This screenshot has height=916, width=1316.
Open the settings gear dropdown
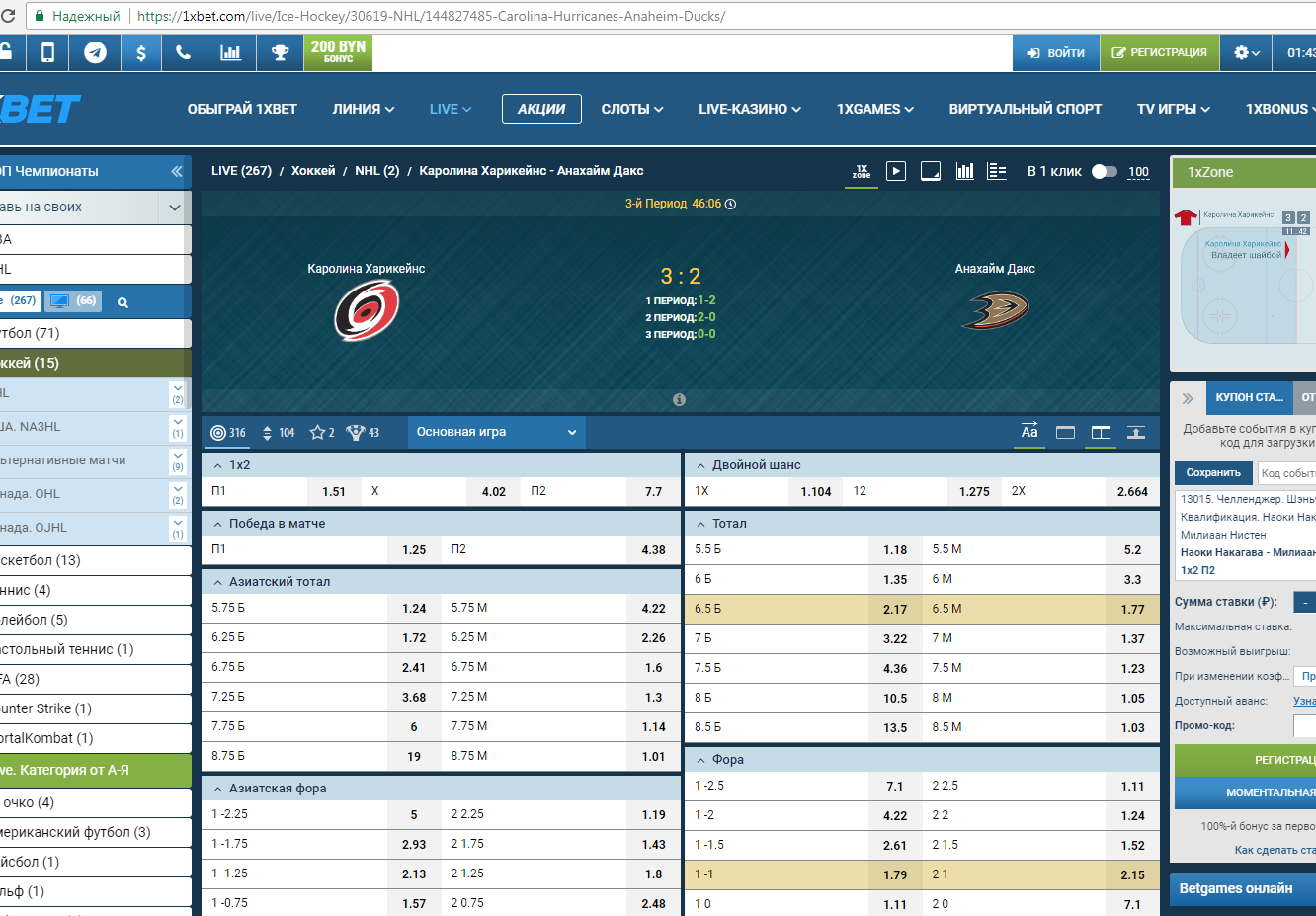point(1247,53)
